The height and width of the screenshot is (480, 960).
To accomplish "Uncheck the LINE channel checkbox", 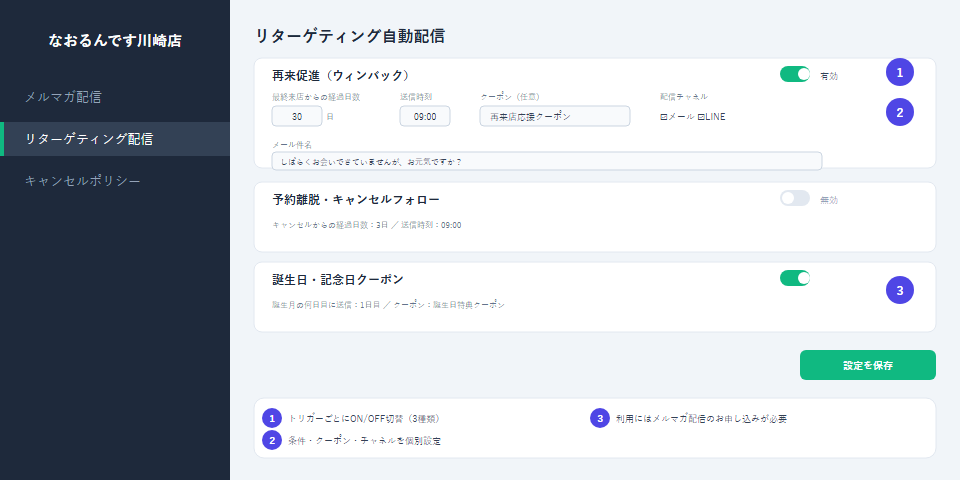I will pyautogui.click(x=700, y=116).
